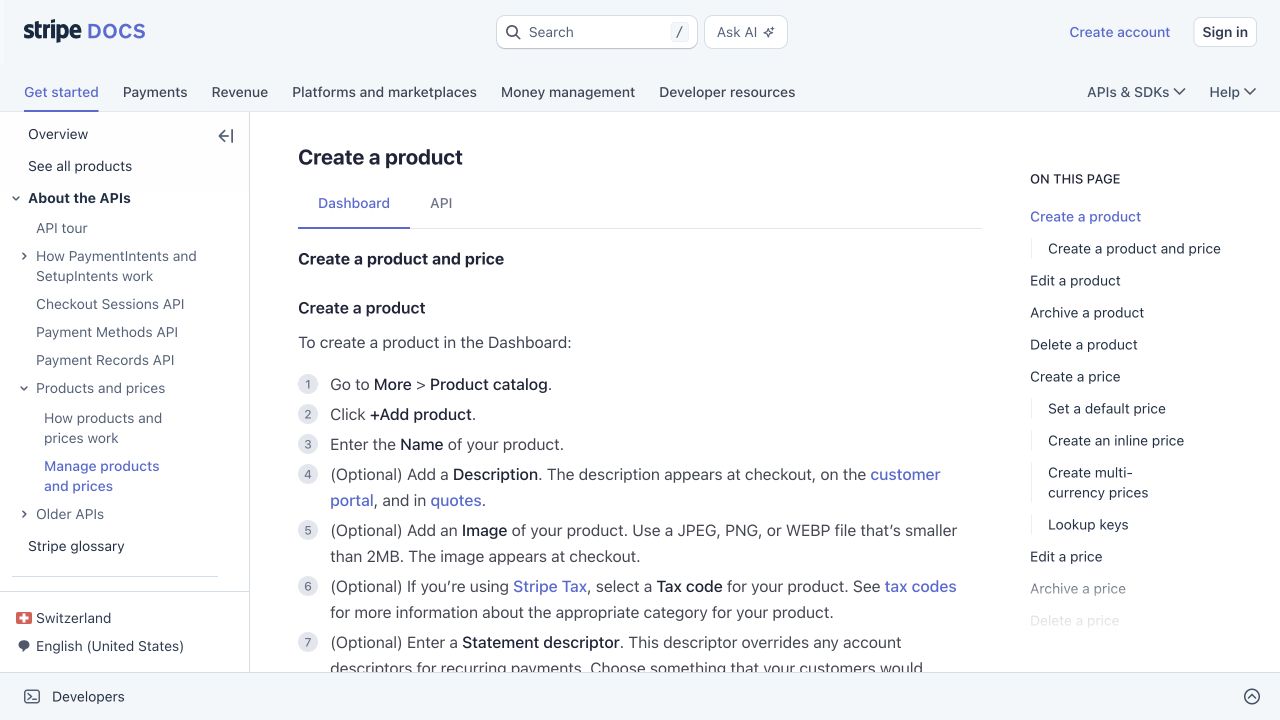
Task: Switch to the API tab
Action: 441,203
